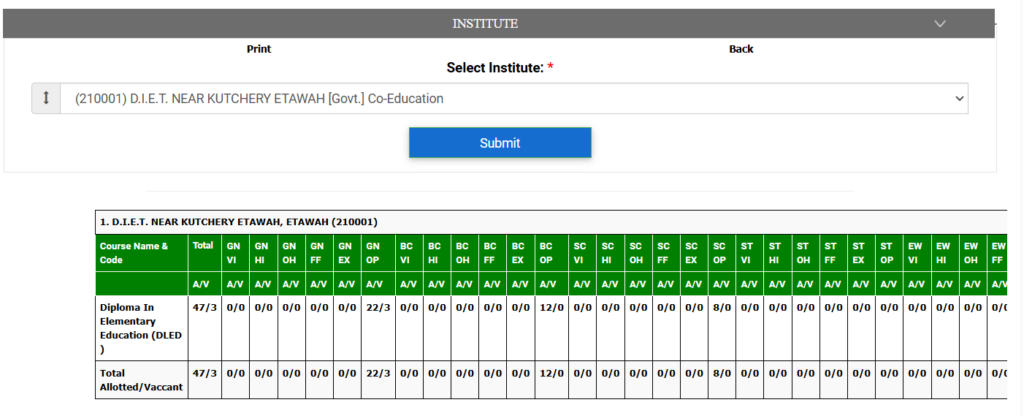Click the Print link
The height and width of the screenshot is (416, 1024).
pos(259,49)
